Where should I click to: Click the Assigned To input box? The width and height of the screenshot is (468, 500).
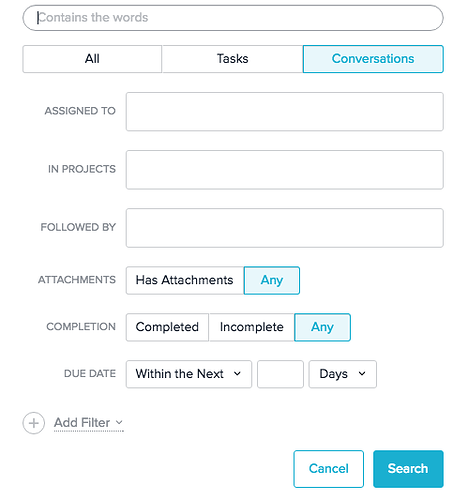click(x=285, y=112)
